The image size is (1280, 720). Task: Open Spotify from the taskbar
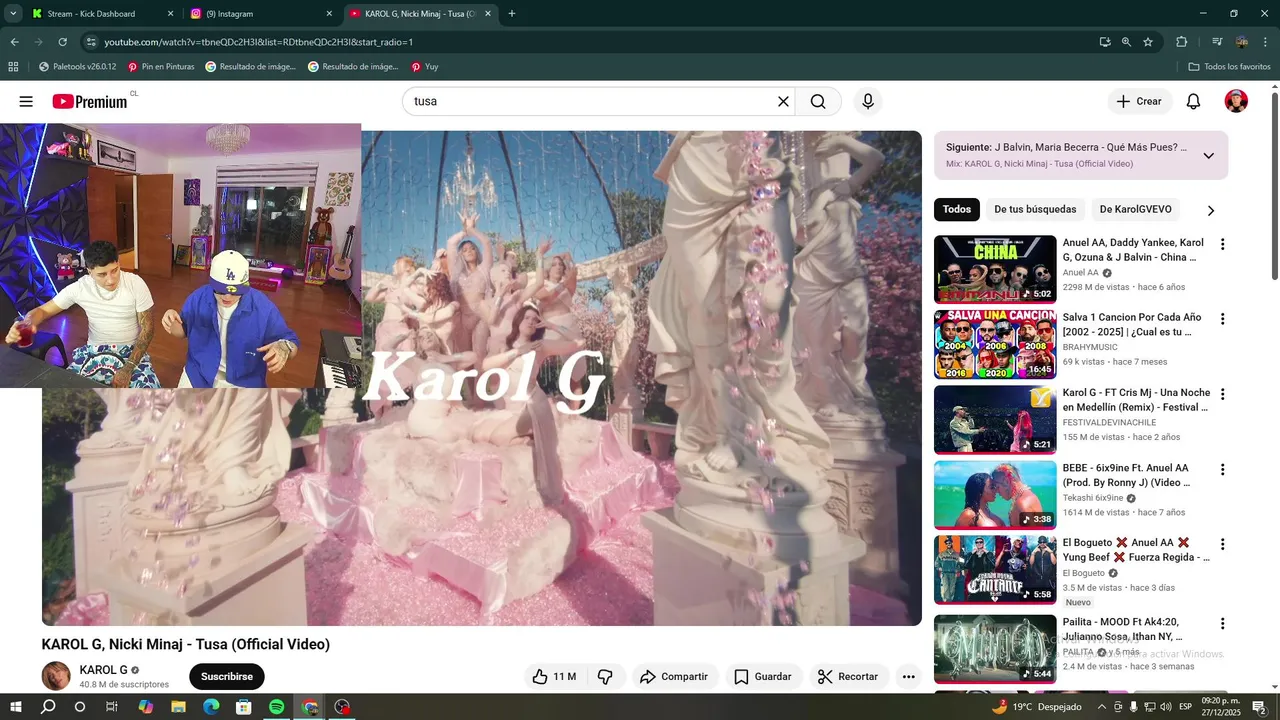277,707
